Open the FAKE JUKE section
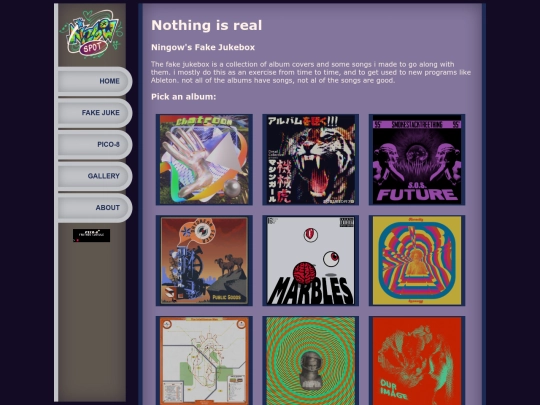This screenshot has height=405, width=540. tap(95, 113)
